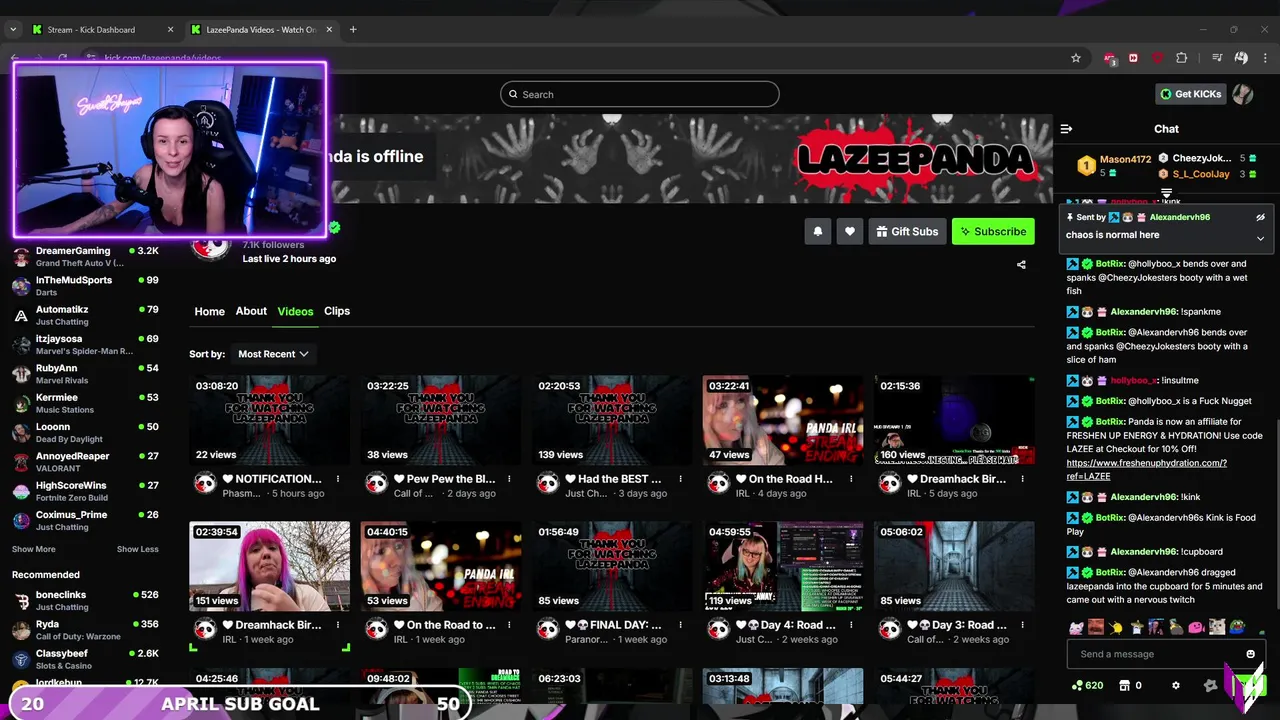Open DreamerGaming channel in sidebar
The height and width of the screenshot is (720, 1280).
click(x=85, y=256)
